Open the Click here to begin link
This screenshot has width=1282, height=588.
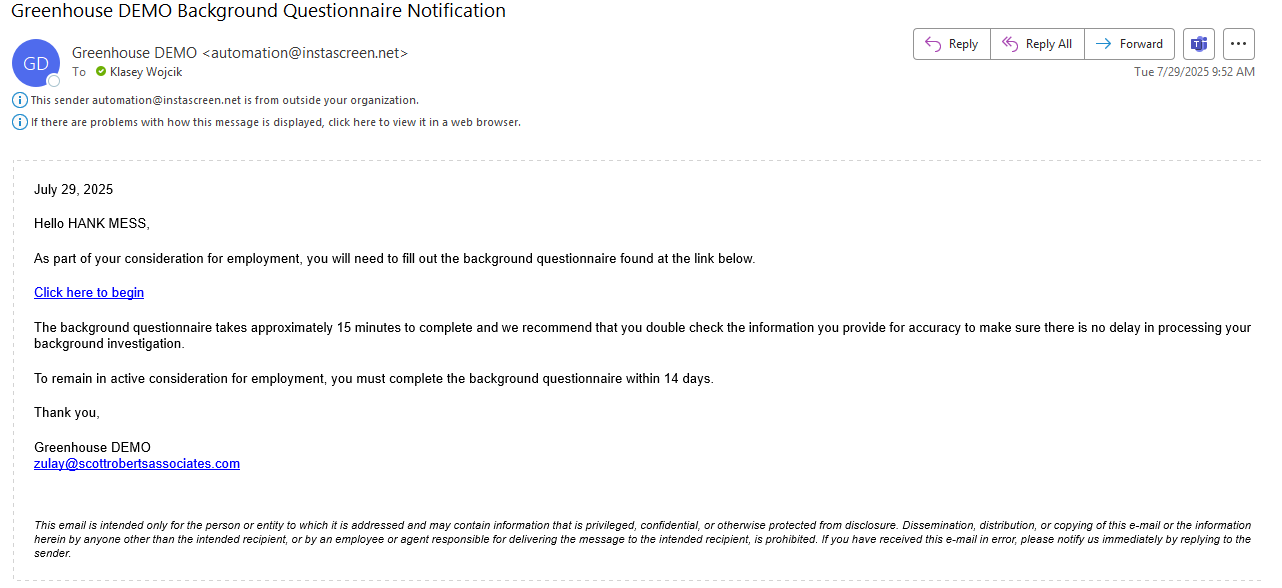pyautogui.click(x=89, y=293)
